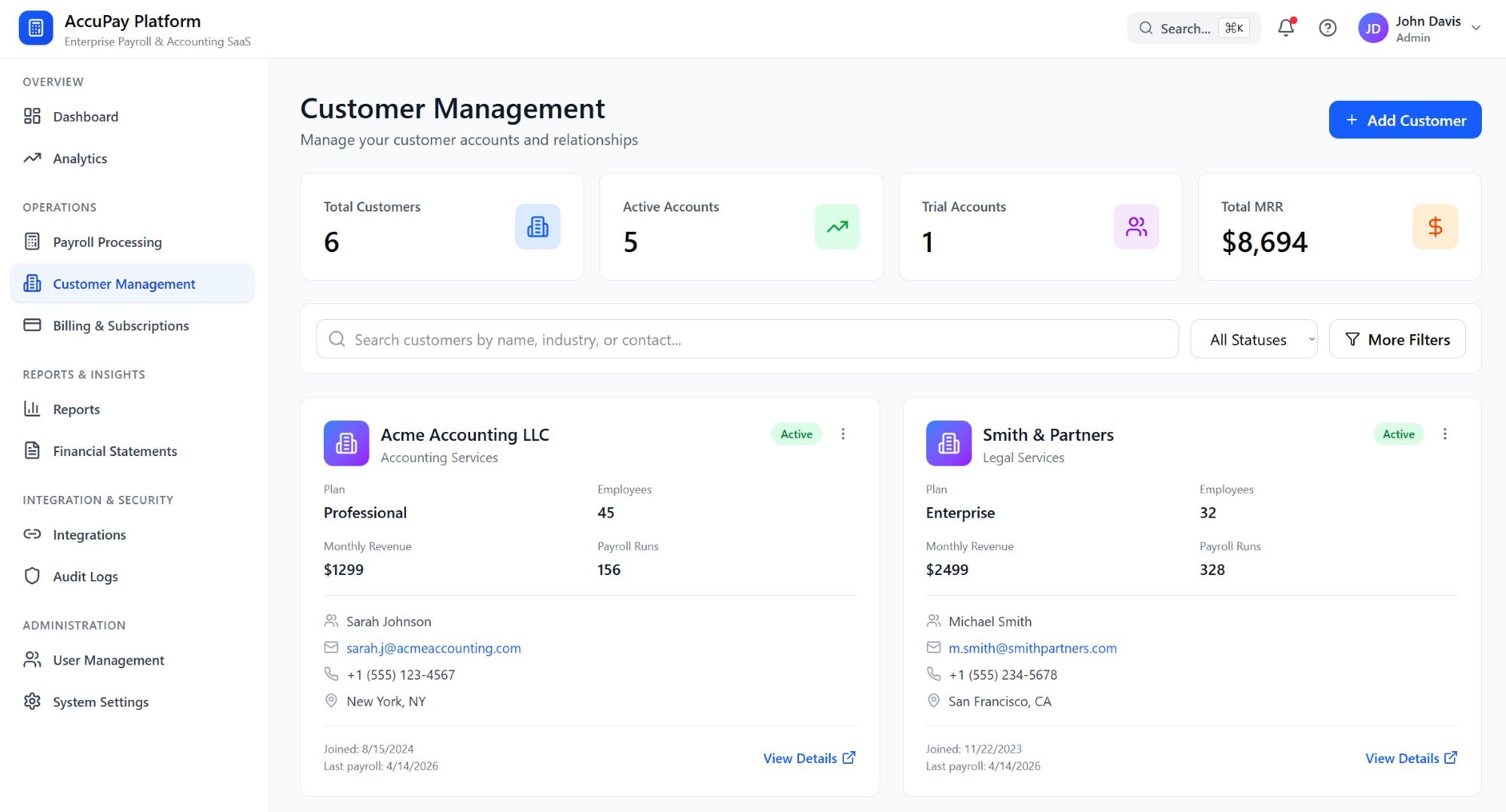Click the AccuPay Platform logo icon
Viewport: 1506px width, 812px height.
(35, 29)
